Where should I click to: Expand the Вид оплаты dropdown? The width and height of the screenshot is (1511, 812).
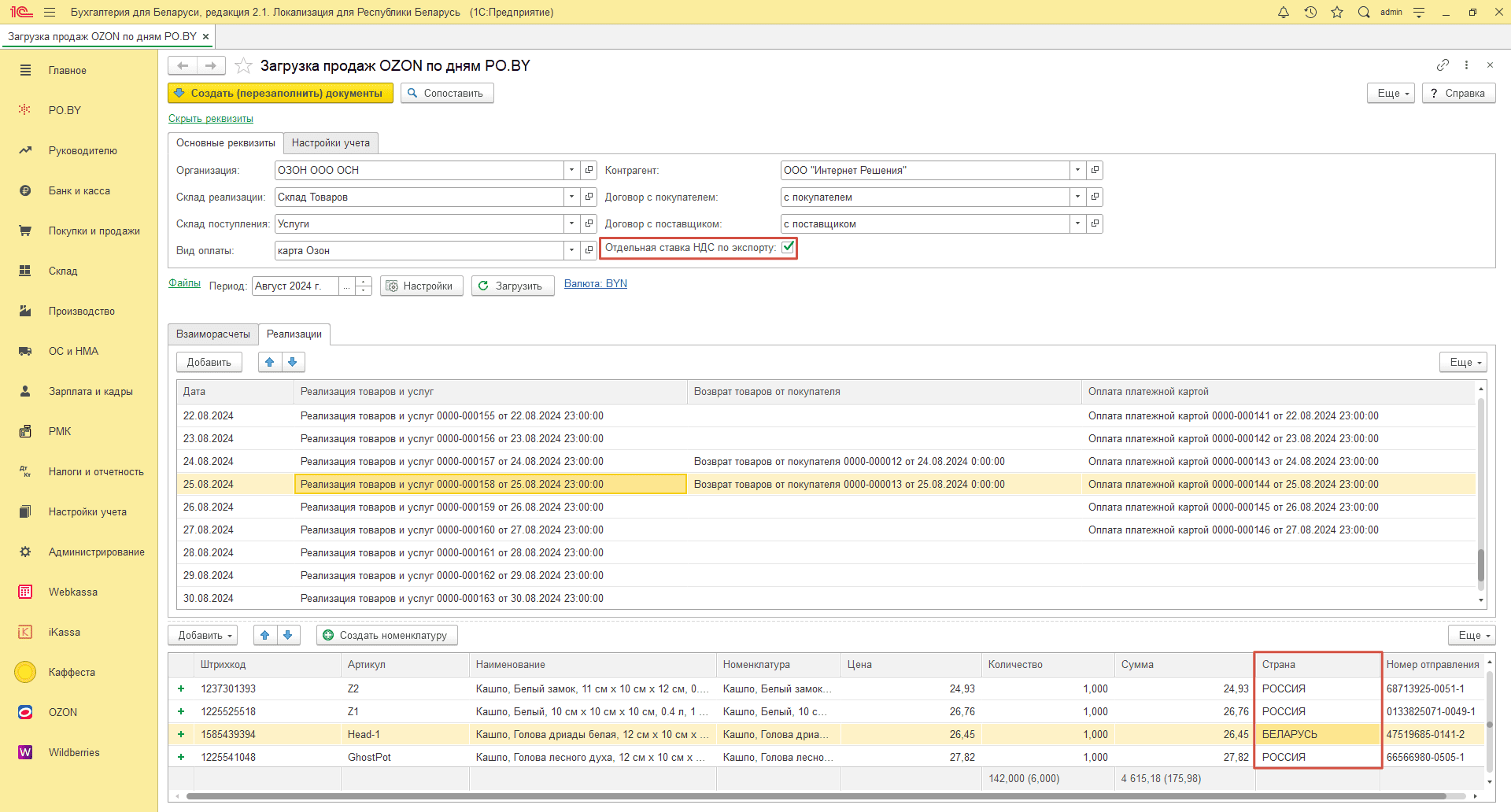[572, 250]
